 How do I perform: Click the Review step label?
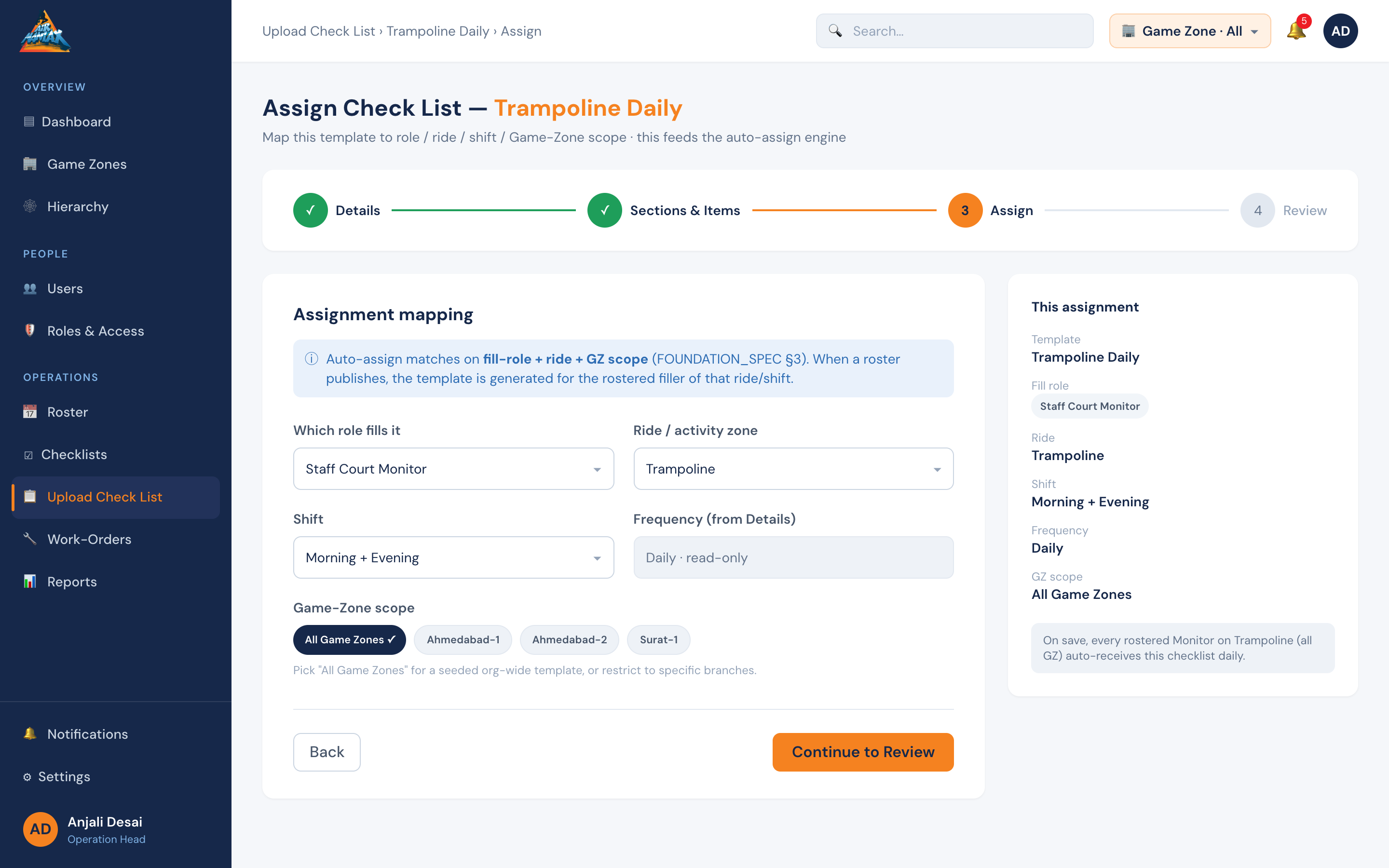coord(1305,210)
